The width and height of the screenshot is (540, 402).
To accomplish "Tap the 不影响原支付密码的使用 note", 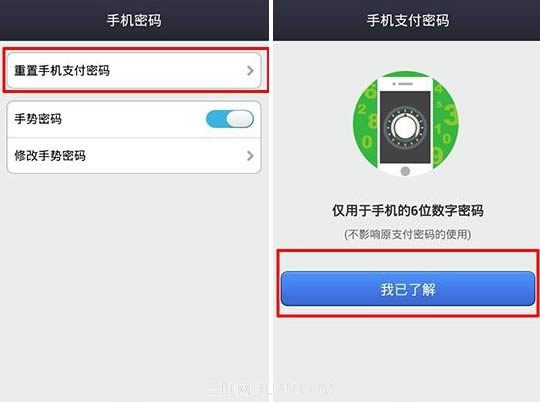I will pyautogui.click(x=408, y=234).
